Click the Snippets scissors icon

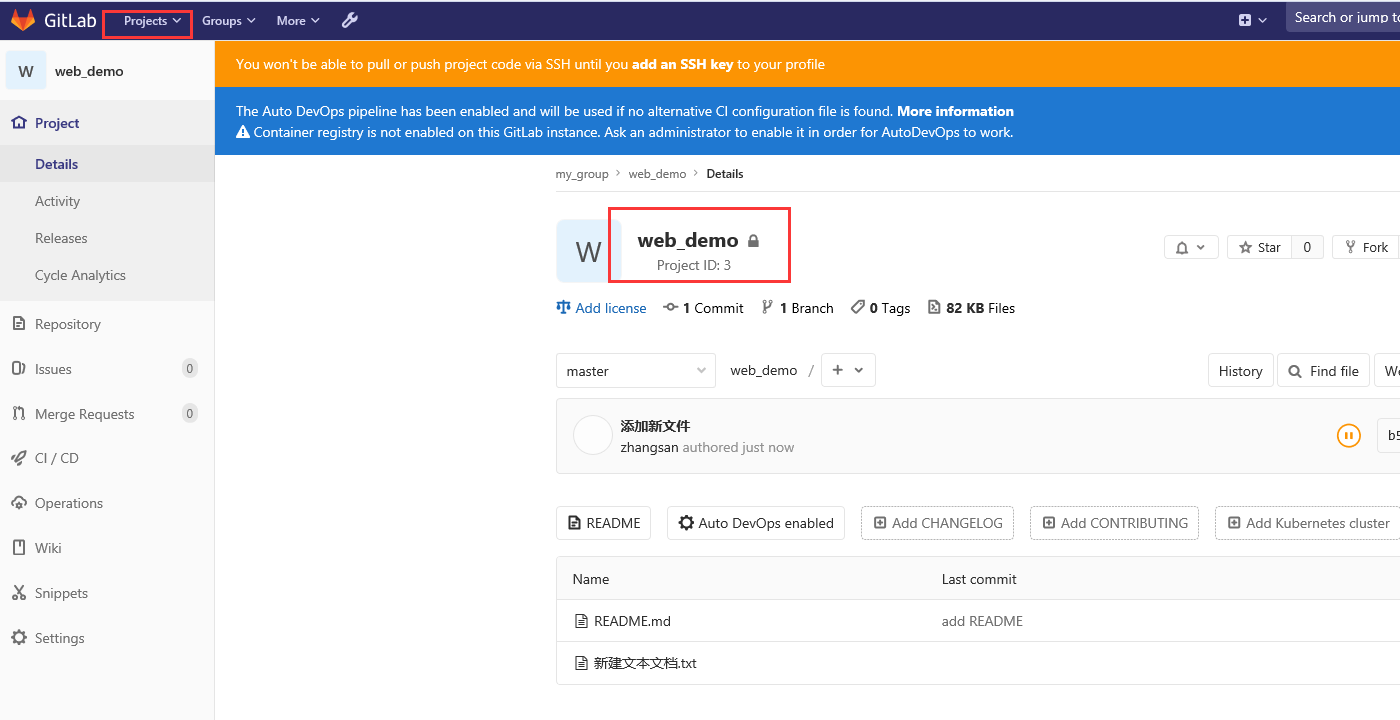point(18,593)
